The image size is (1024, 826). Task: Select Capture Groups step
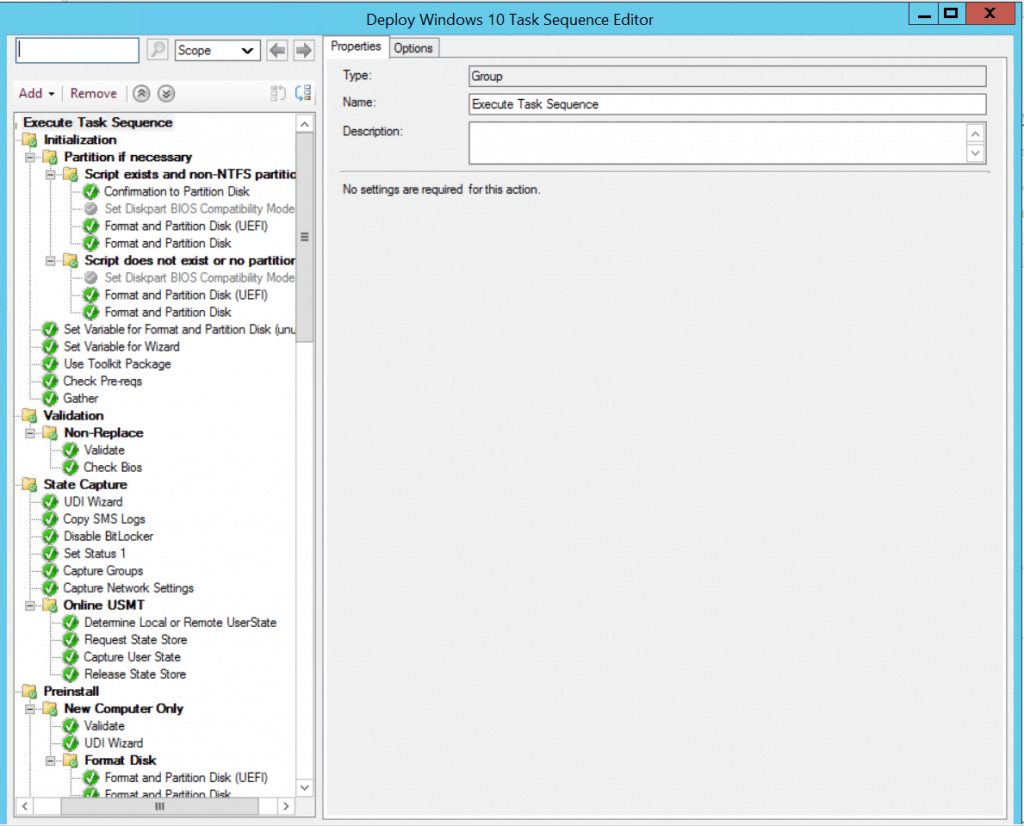tap(103, 571)
